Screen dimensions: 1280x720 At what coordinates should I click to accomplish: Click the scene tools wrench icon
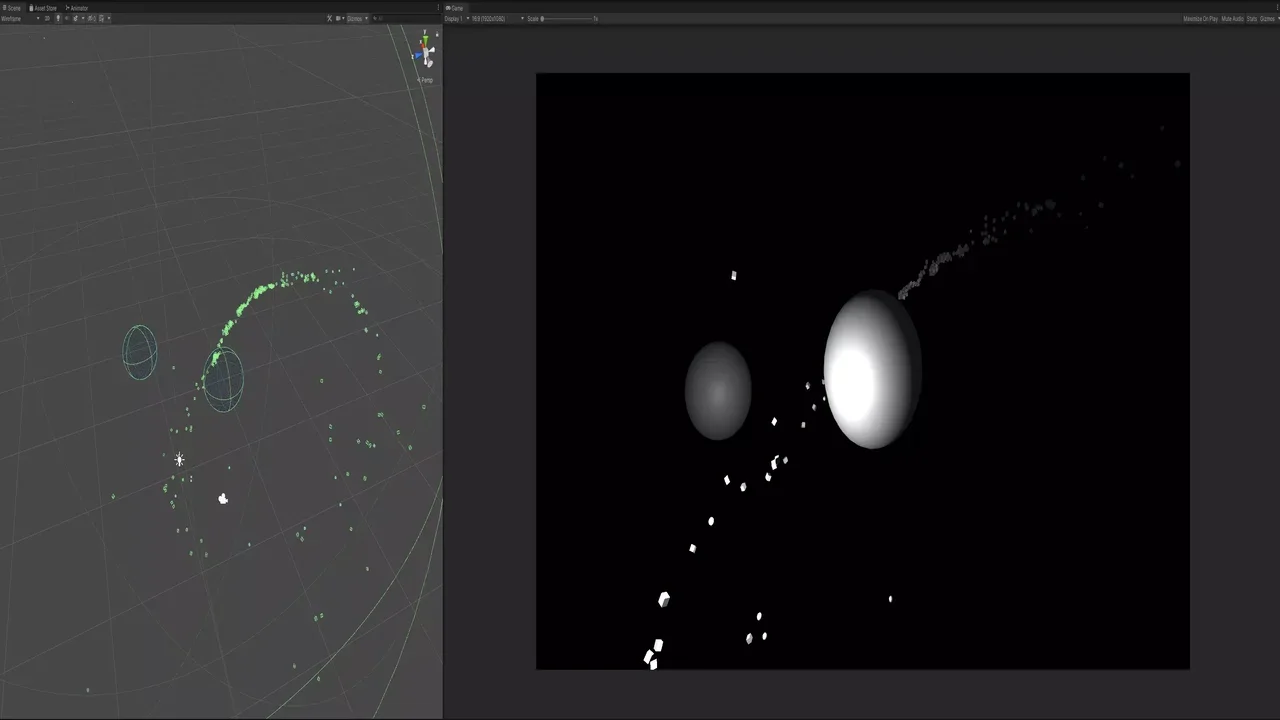coord(330,18)
